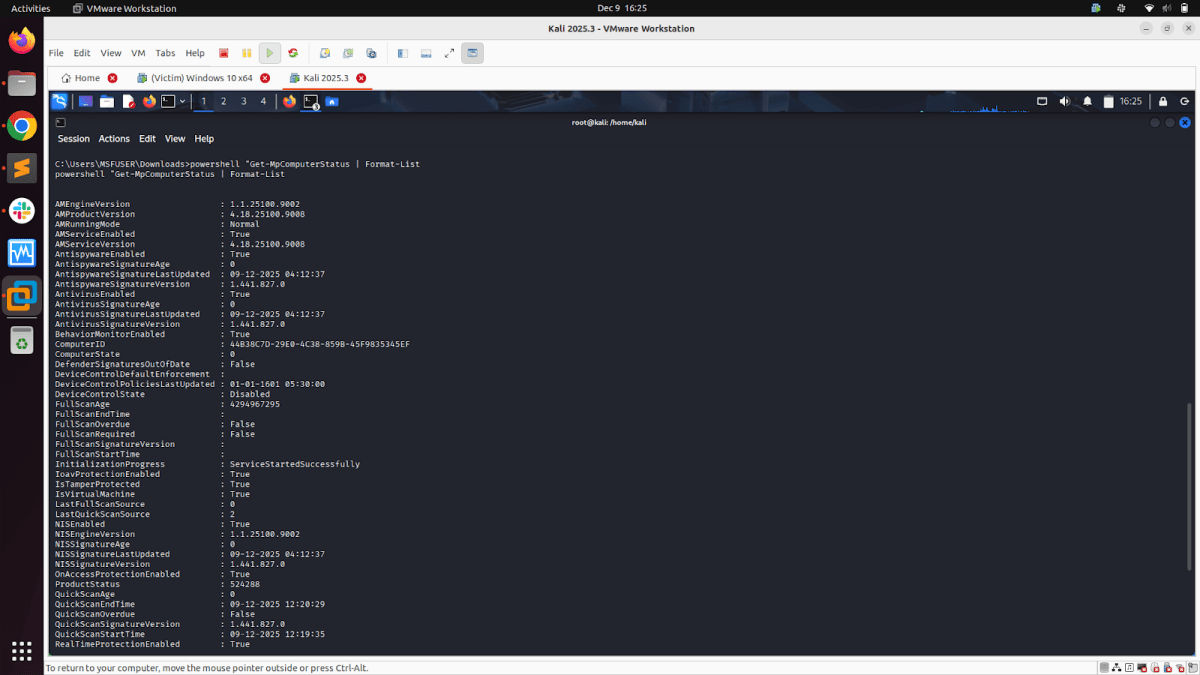Lock the Kali screen using the padlock icon
This screenshot has width=1200, height=675.
(x=1162, y=101)
